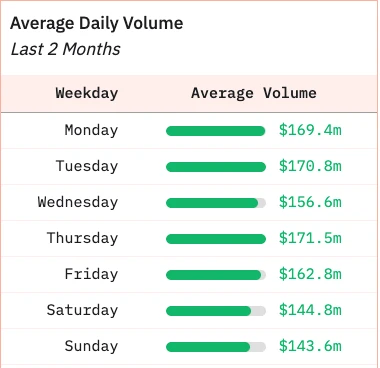380x368 pixels.
Task: Click the $171.5m Thursday value
Action: [x=310, y=238]
